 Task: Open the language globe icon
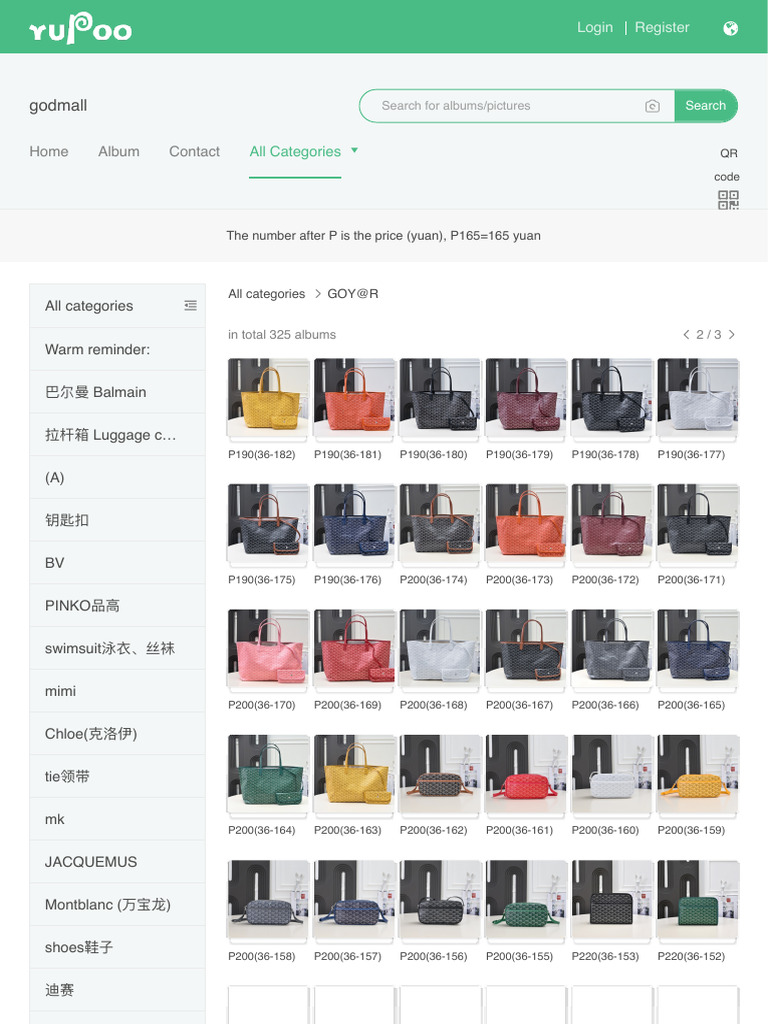coord(731,28)
